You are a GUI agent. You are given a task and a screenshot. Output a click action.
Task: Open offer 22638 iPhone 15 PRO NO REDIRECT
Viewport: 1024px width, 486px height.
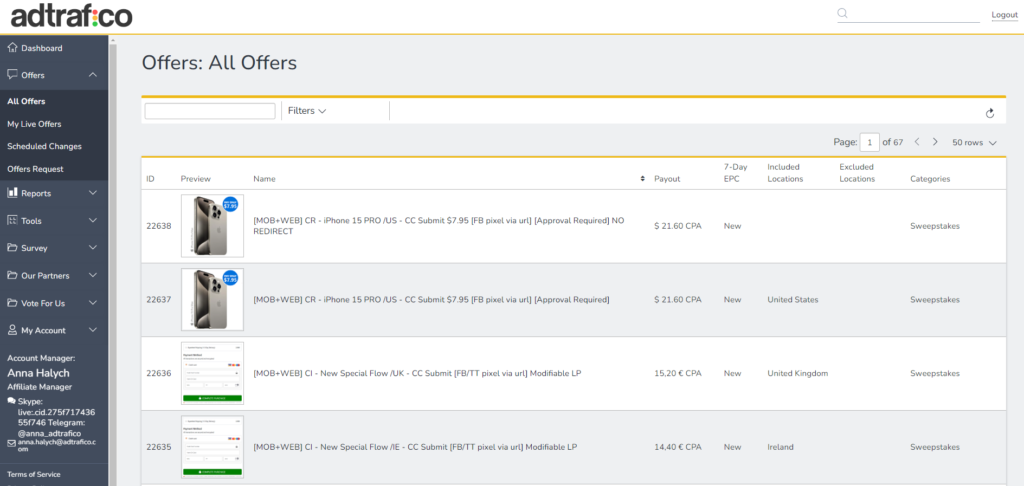(438, 226)
